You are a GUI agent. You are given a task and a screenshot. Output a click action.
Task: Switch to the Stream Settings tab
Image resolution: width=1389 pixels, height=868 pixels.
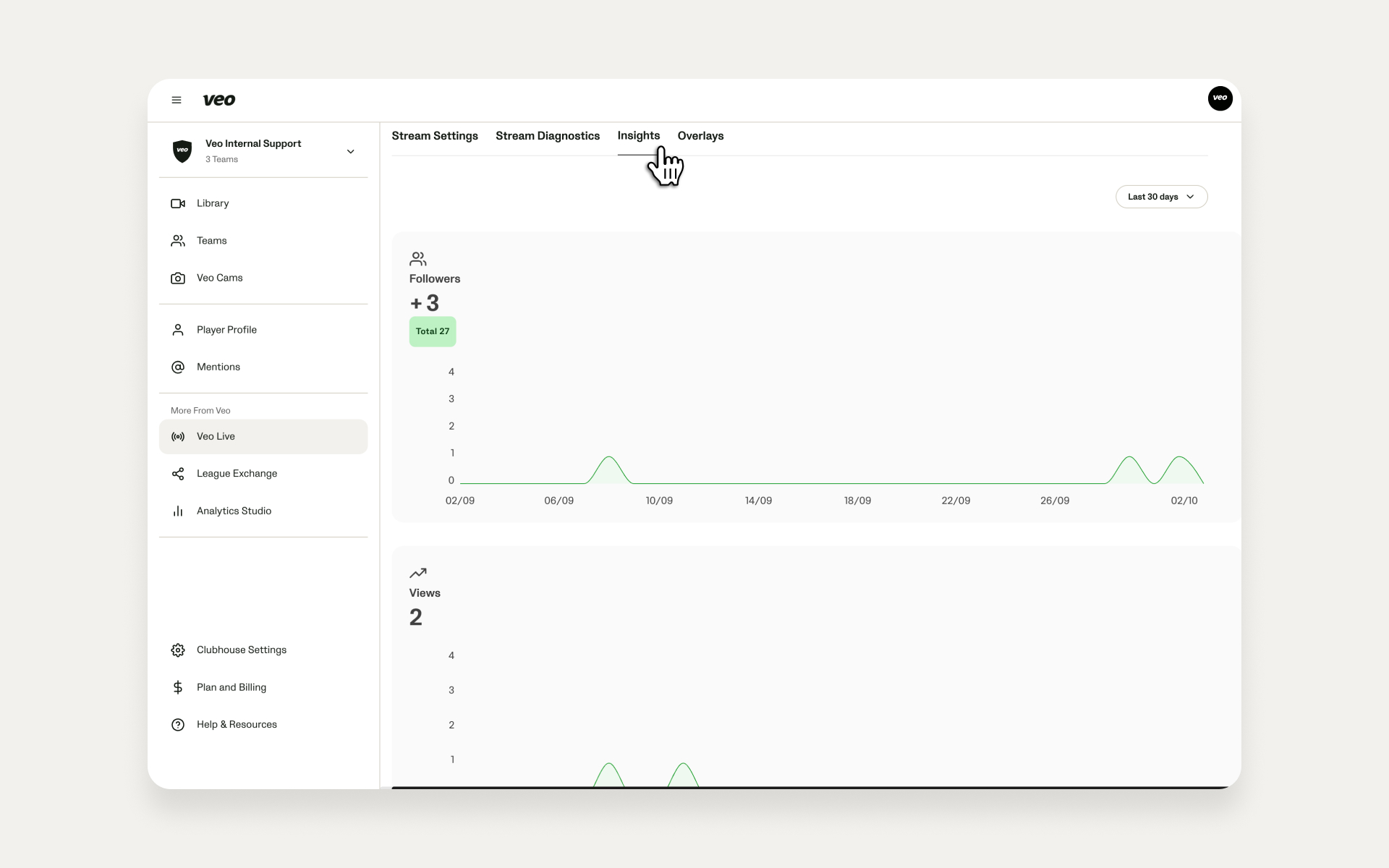[435, 136]
